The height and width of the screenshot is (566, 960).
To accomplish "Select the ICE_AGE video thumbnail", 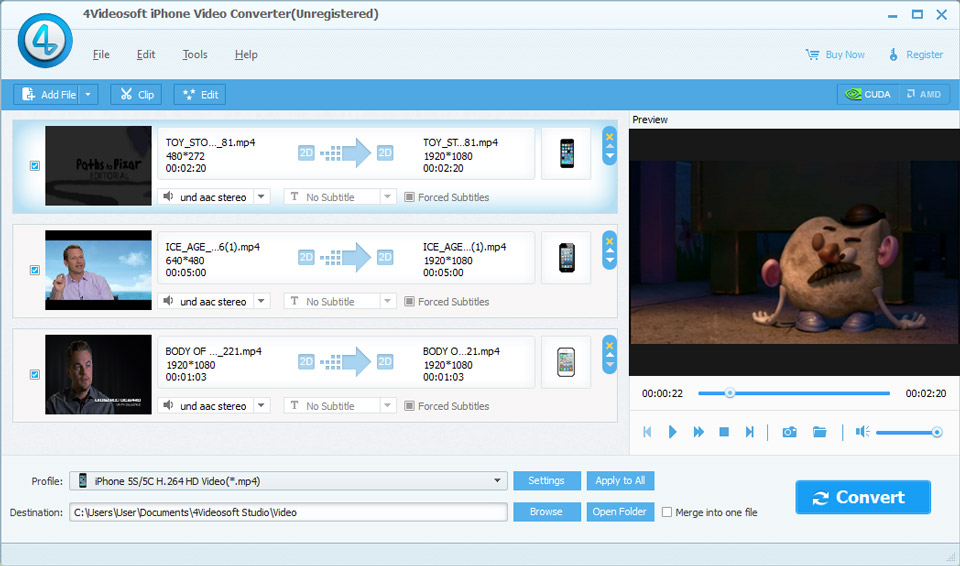I will pos(98,270).
